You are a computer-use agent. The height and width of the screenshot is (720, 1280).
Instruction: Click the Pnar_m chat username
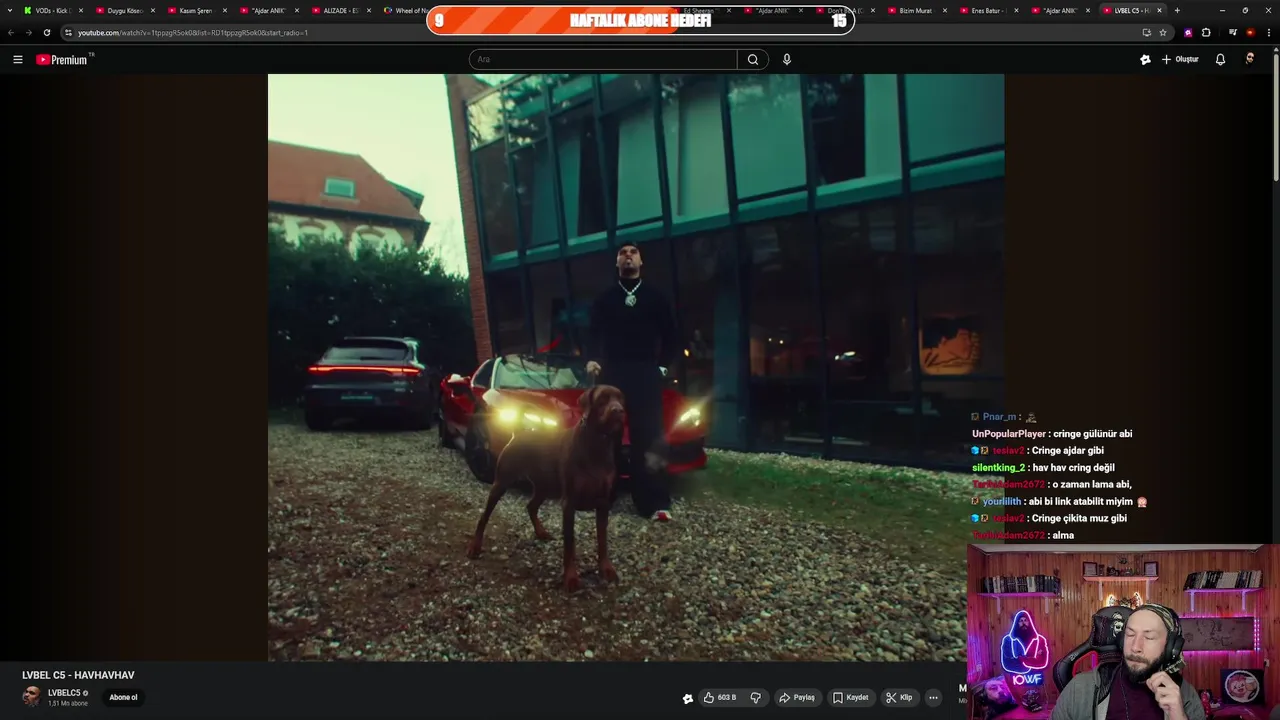[999, 417]
